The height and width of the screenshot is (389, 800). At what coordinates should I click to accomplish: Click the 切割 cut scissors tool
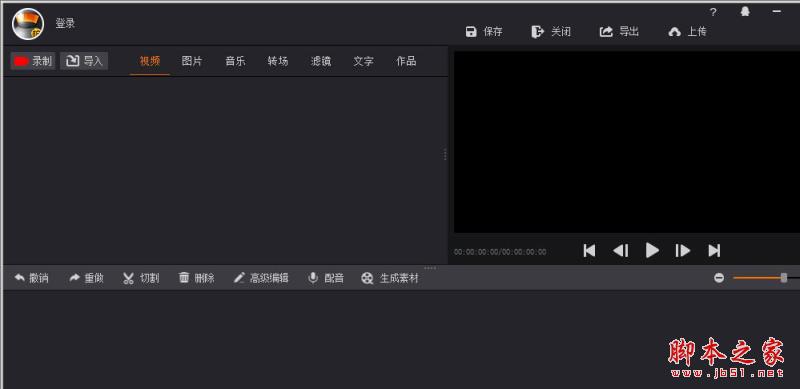(141, 278)
